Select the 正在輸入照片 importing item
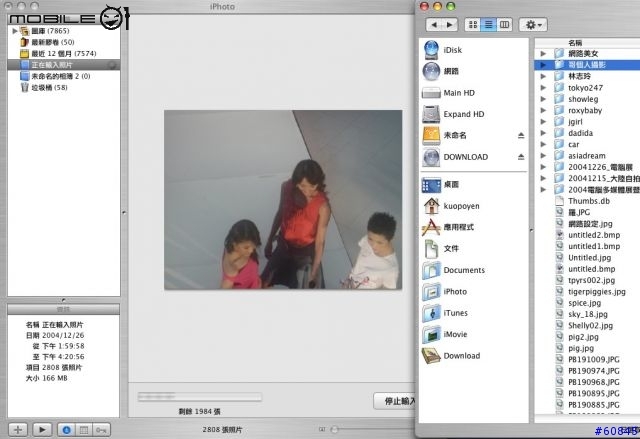This screenshot has height=439, width=640. [64, 65]
